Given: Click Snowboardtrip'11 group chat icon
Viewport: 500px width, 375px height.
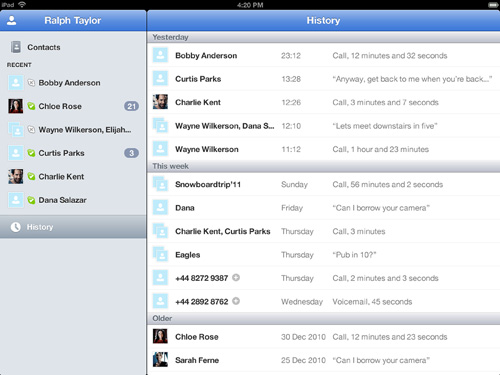Looking at the screenshot, I should click(160, 184).
